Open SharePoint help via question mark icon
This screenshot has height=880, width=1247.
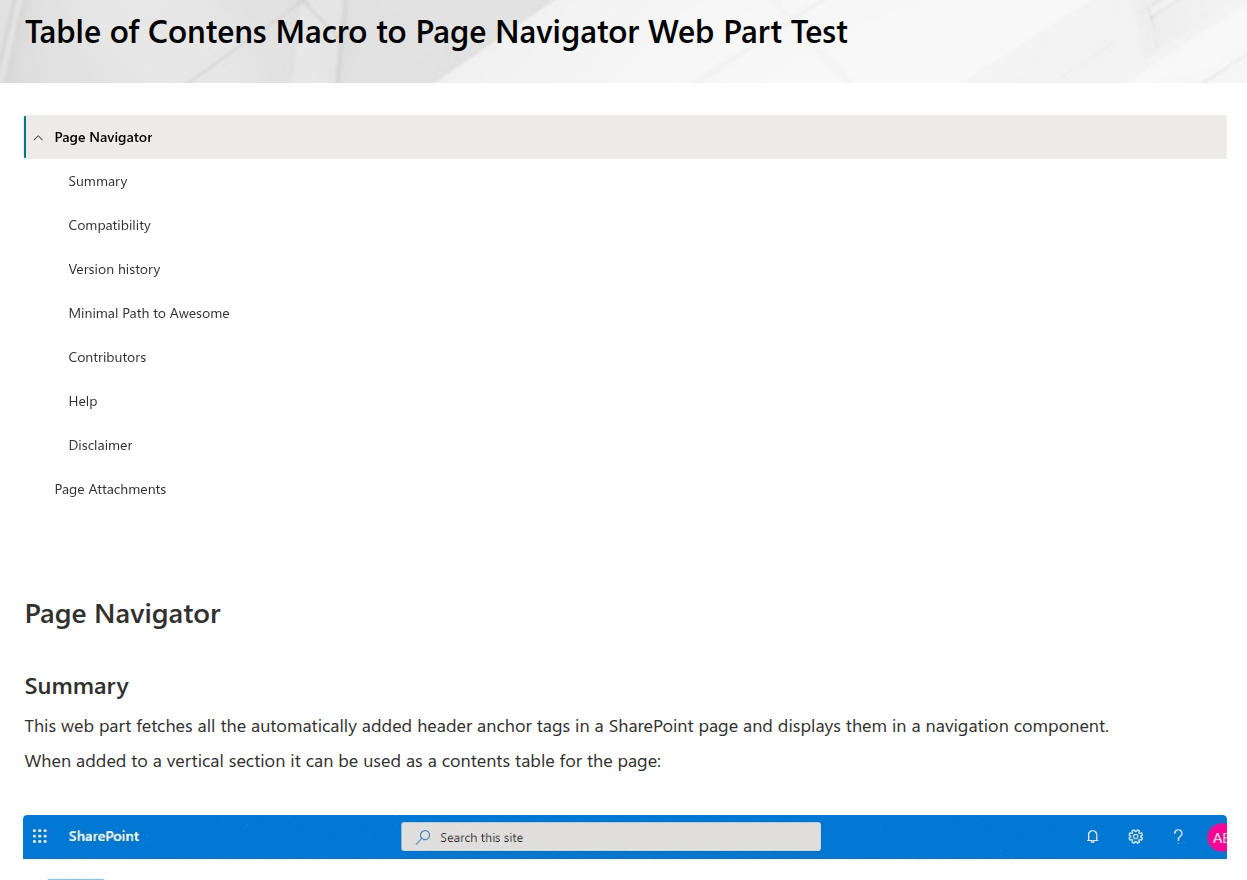click(1178, 836)
